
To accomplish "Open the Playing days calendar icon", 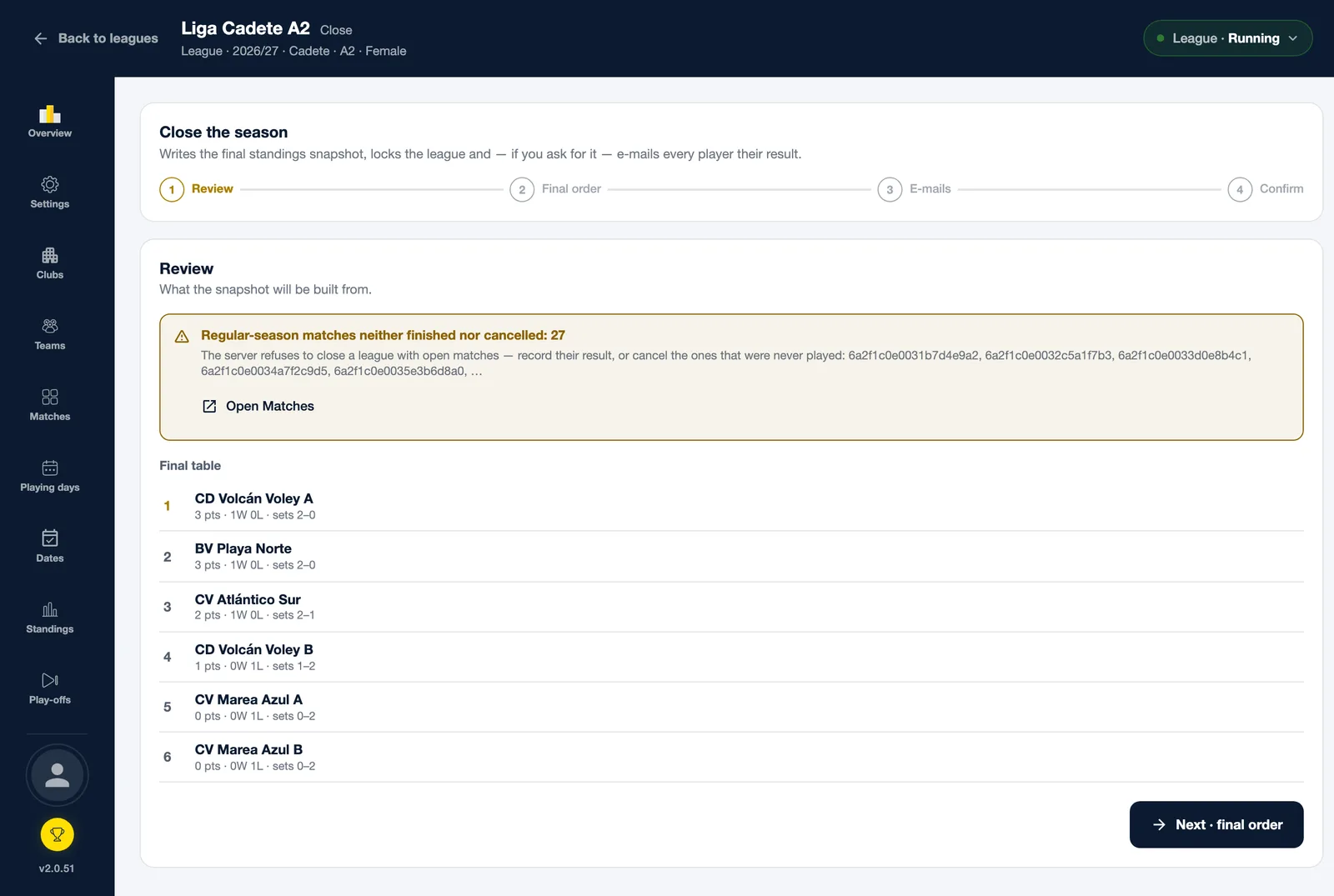I will (x=50, y=468).
